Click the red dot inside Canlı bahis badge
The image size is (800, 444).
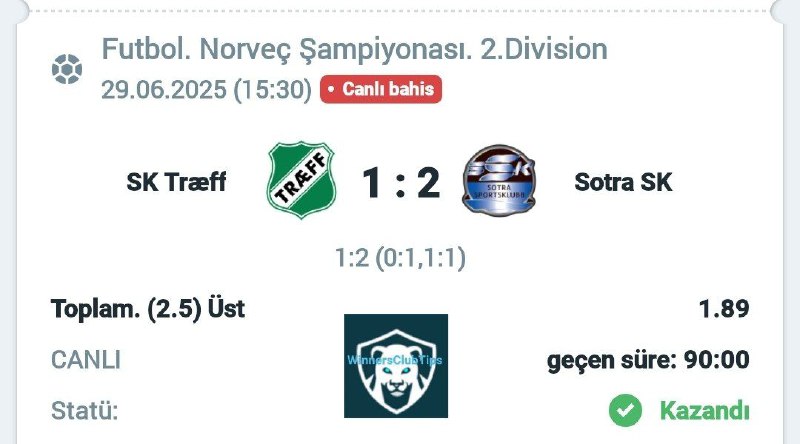[x=331, y=89]
